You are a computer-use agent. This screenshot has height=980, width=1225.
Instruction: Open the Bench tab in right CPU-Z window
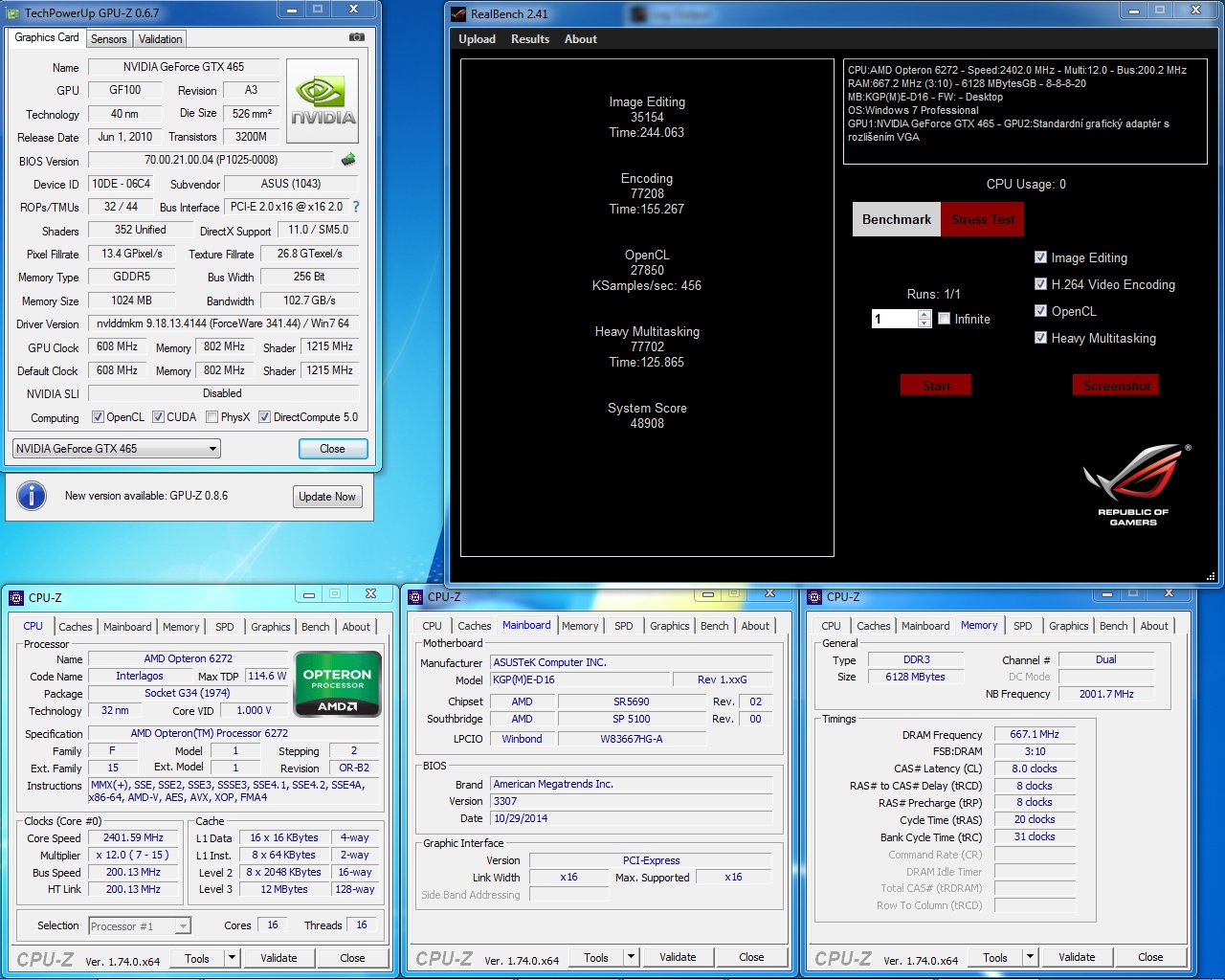tap(1113, 626)
